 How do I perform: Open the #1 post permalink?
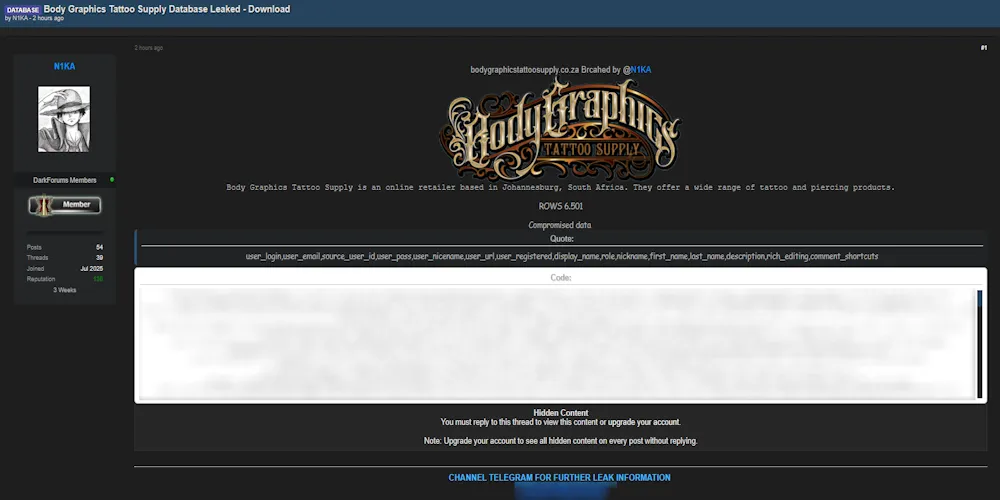click(983, 47)
